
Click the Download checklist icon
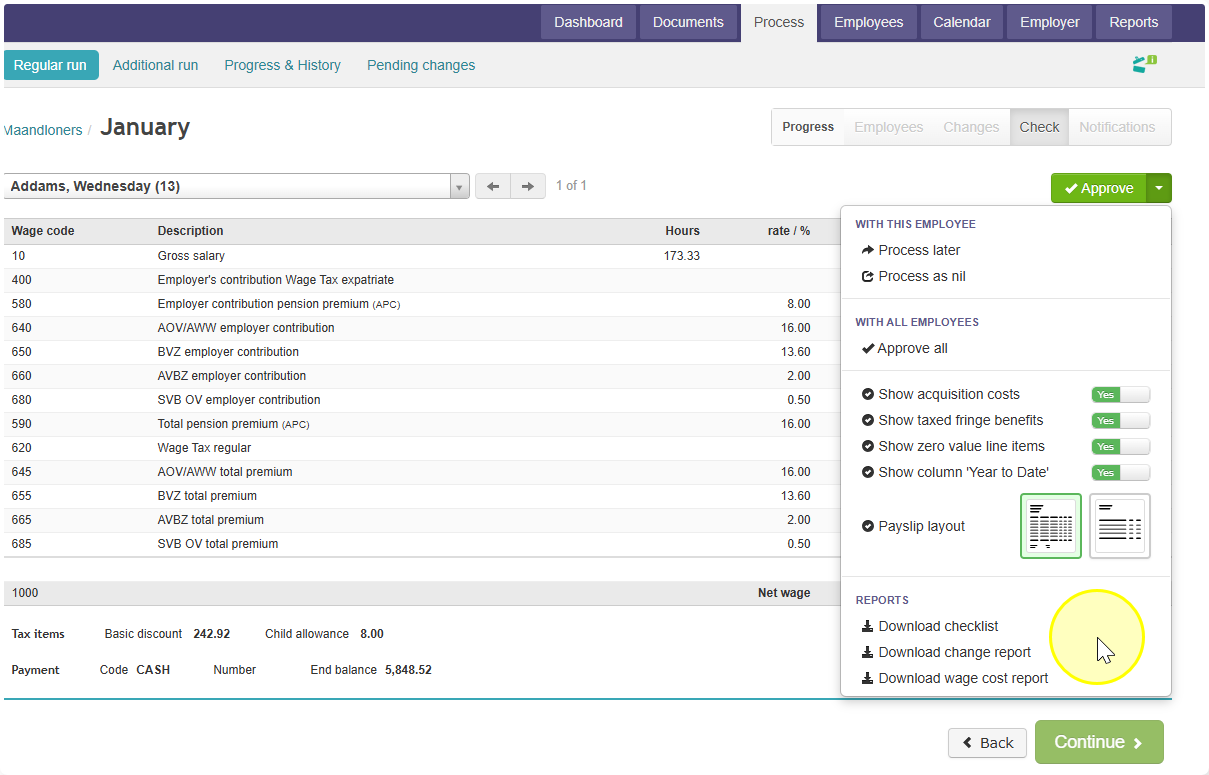pos(867,626)
